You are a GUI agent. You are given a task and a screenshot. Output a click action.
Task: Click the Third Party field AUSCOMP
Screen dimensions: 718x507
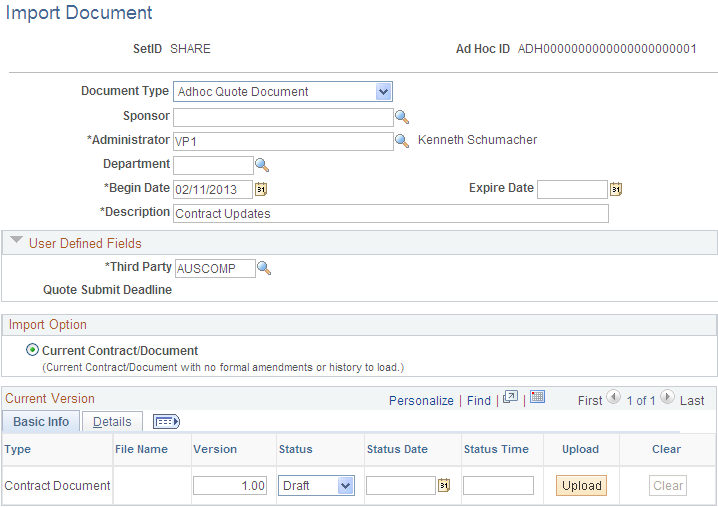click(x=215, y=268)
